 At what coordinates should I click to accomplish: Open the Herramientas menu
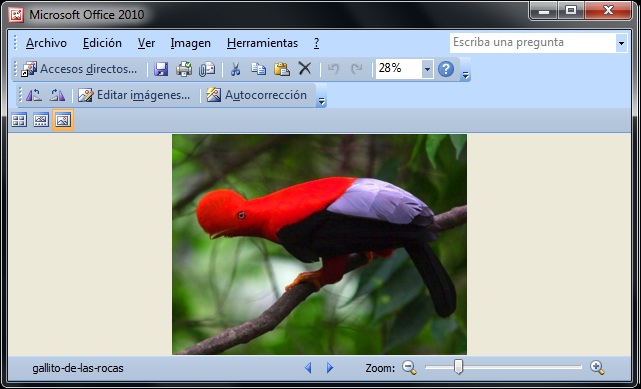[262, 43]
